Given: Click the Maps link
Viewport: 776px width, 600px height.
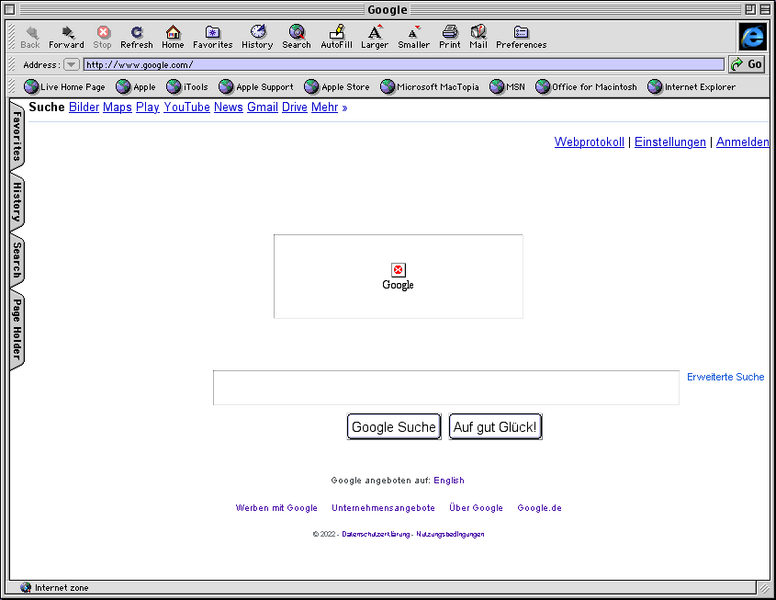Looking at the screenshot, I should pos(117,107).
